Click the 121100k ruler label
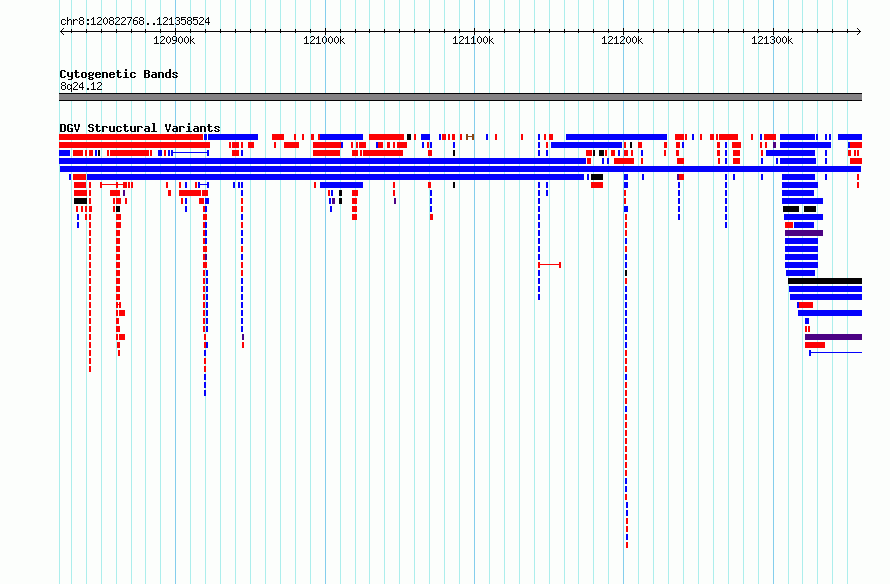 pos(473,40)
